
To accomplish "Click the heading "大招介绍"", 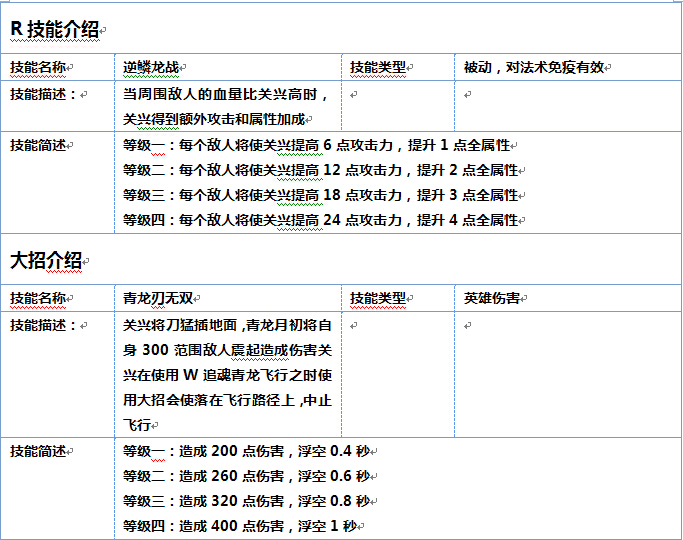I will [46, 260].
